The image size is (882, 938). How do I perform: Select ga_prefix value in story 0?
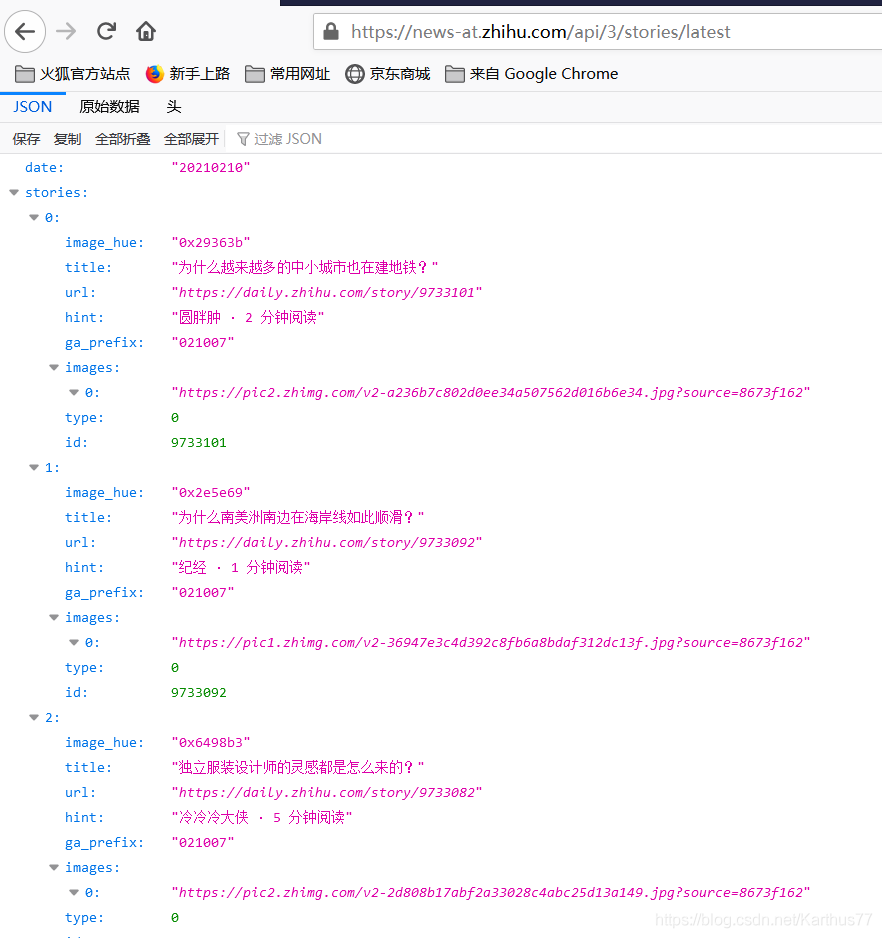click(203, 343)
